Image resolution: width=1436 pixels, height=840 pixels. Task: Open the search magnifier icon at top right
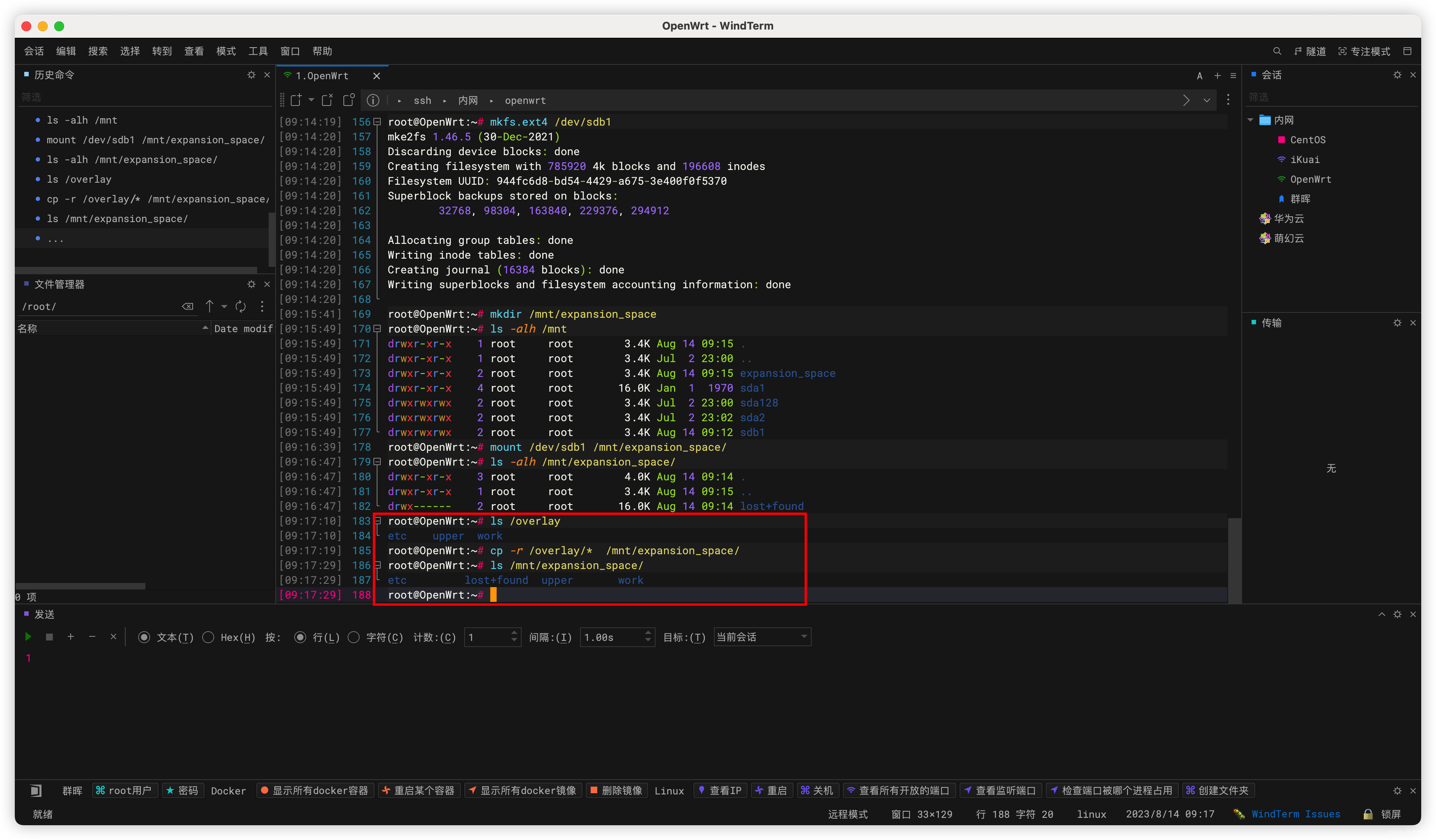point(1277,51)
